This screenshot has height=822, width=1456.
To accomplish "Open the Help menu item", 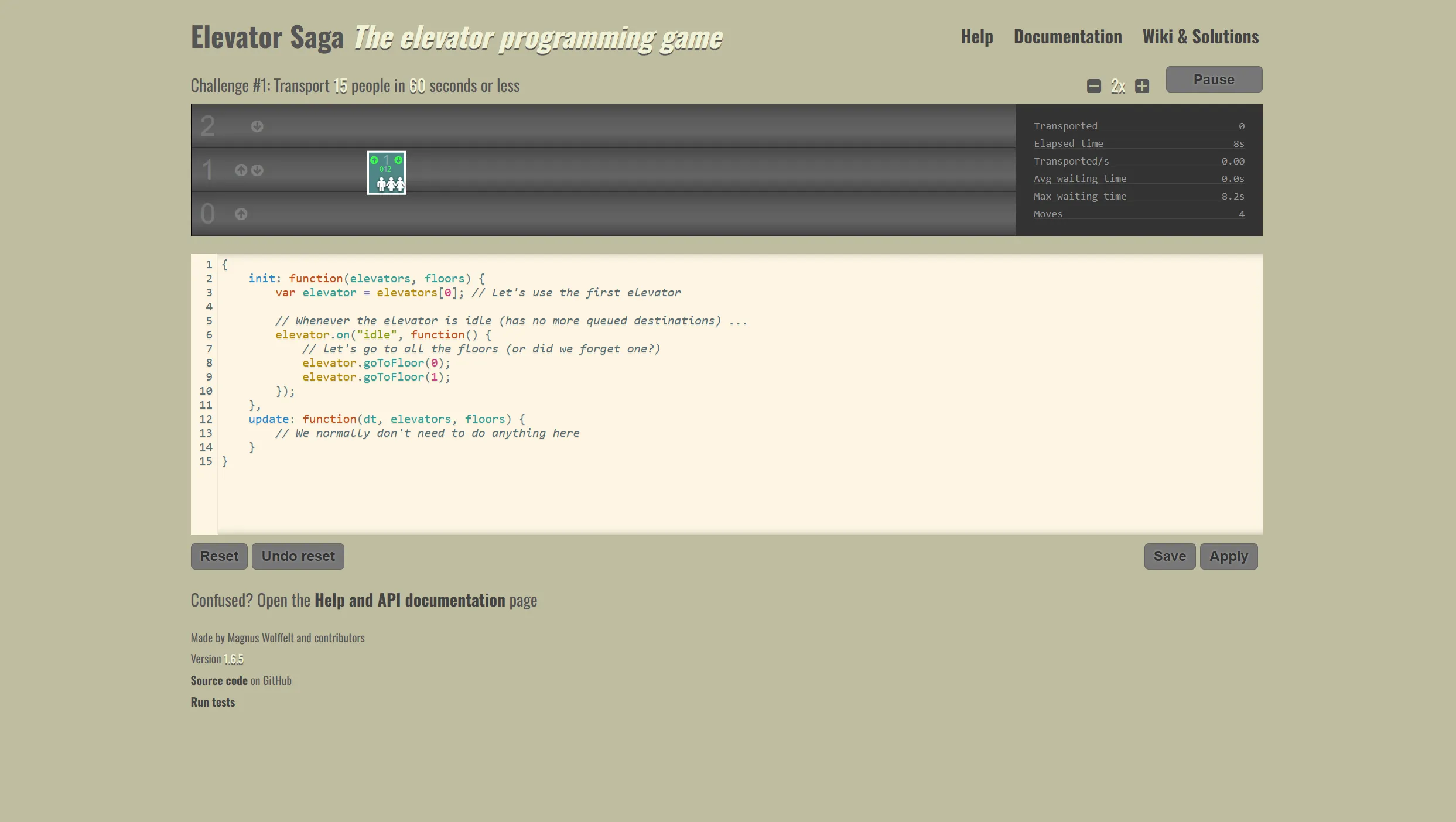I will (976, 37).
